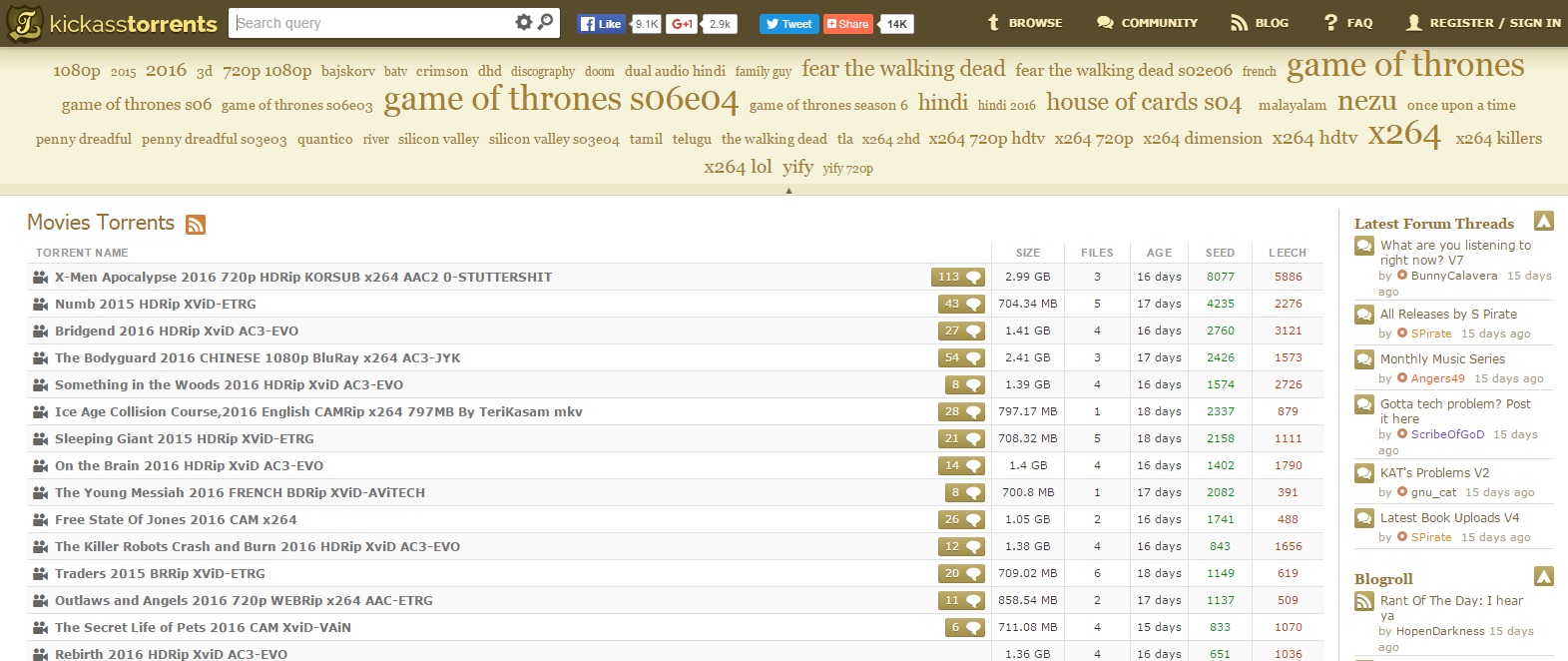Click the RSS icon beside Rant Of The Day
Viewport: 1568px width, 661px height.
(x=1363, y=601)
